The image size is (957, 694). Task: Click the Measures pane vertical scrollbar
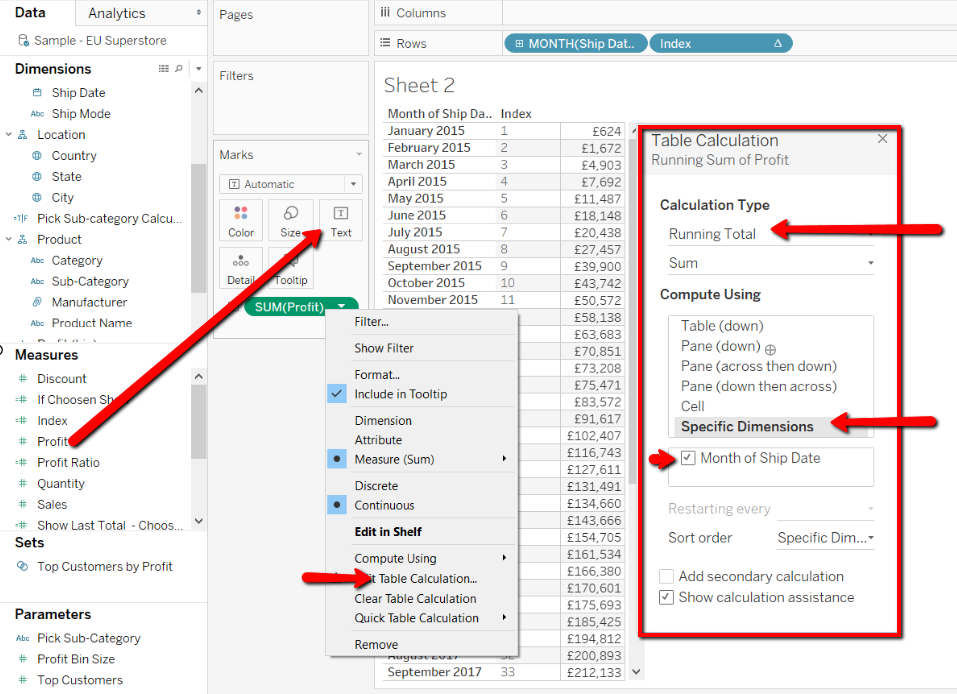198,421
